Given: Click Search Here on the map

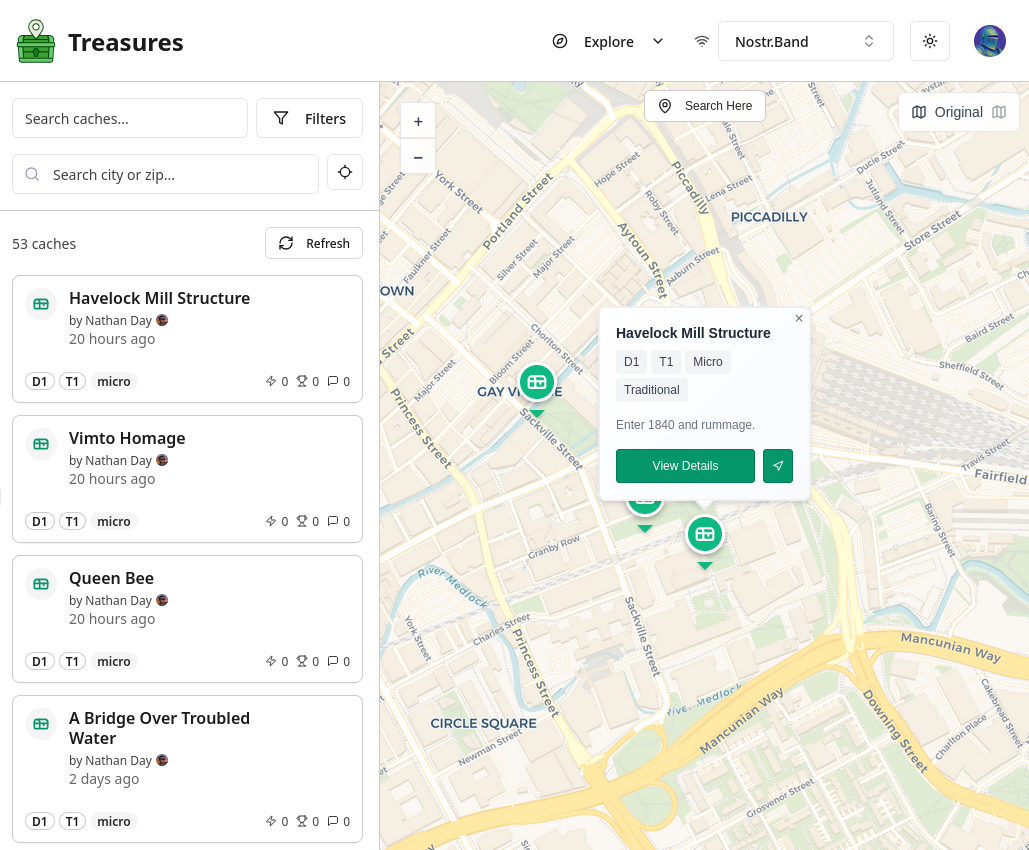Looking at the screenshot, I should click(x=705, y=106).
